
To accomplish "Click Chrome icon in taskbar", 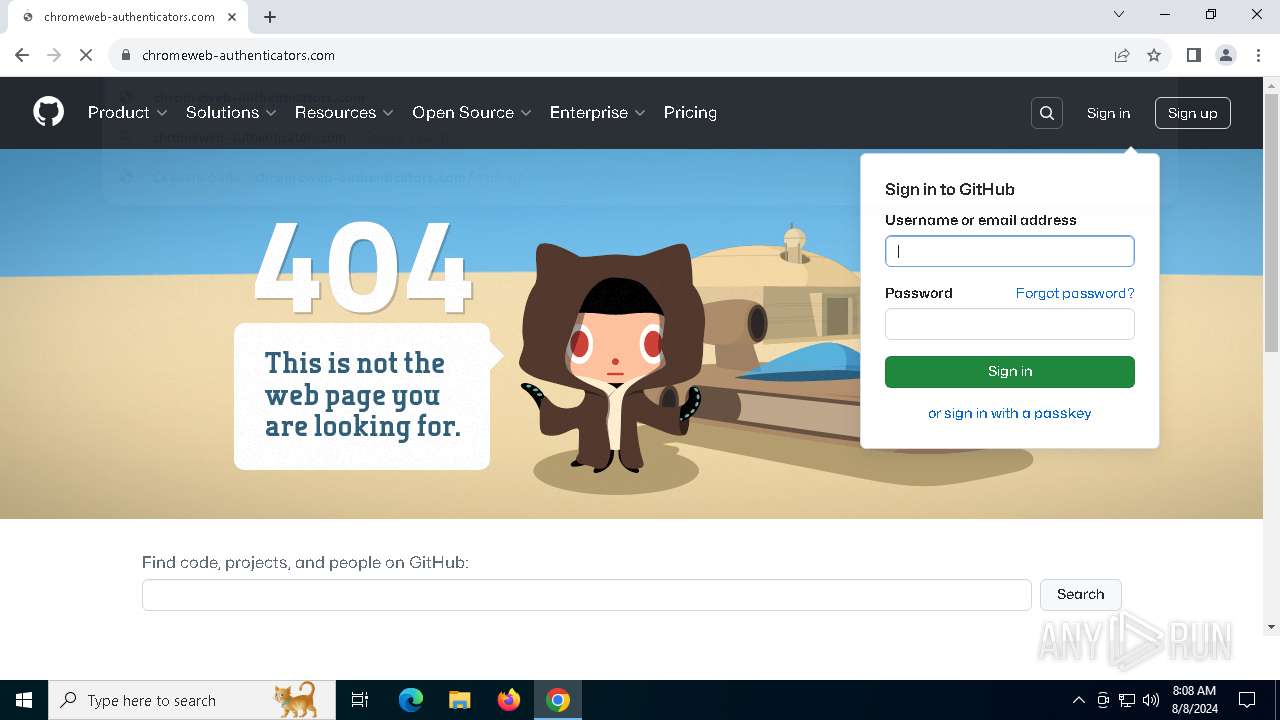I will point(558,700).
